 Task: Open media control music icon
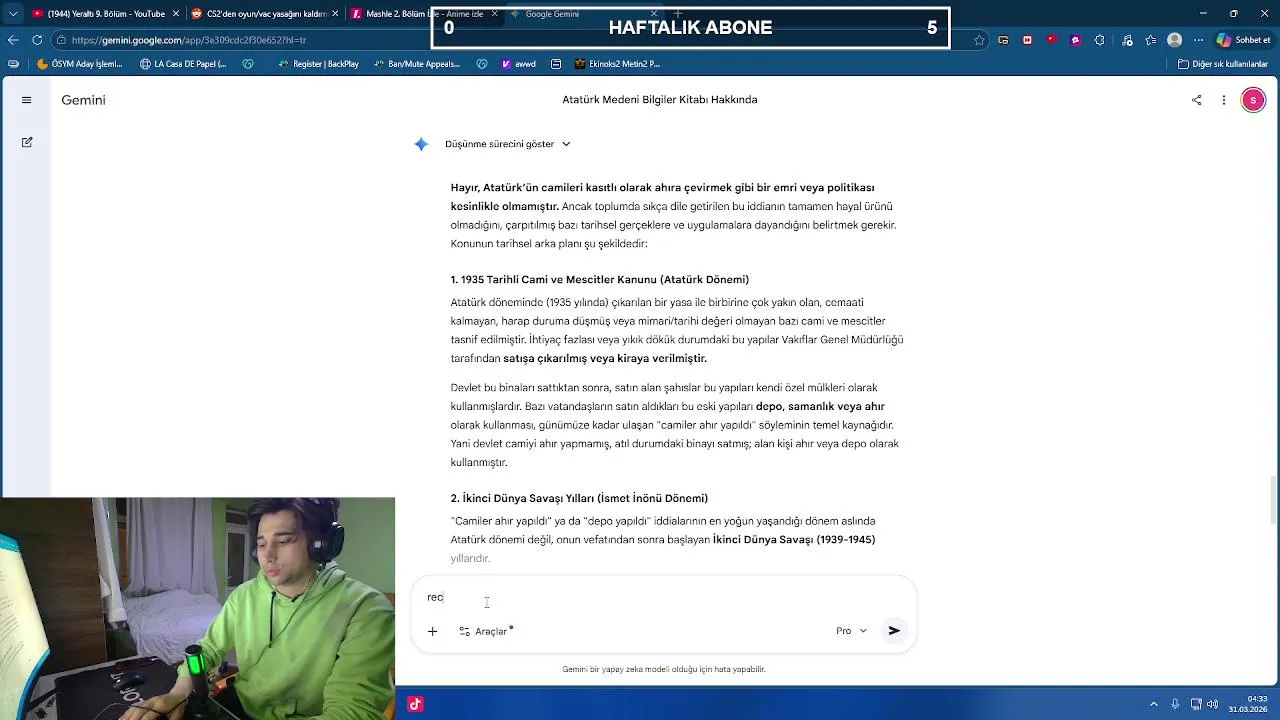pyautogui.click(x=1127, y=40)
